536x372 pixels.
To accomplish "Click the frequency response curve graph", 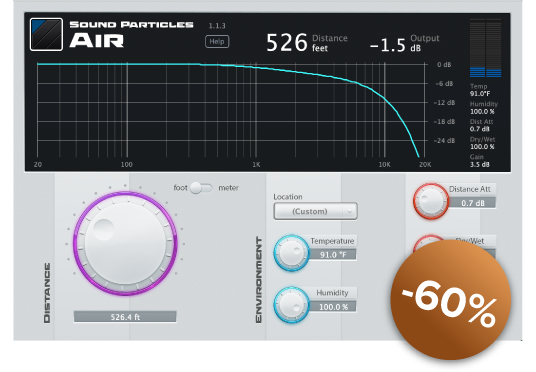I will (231, 110).
